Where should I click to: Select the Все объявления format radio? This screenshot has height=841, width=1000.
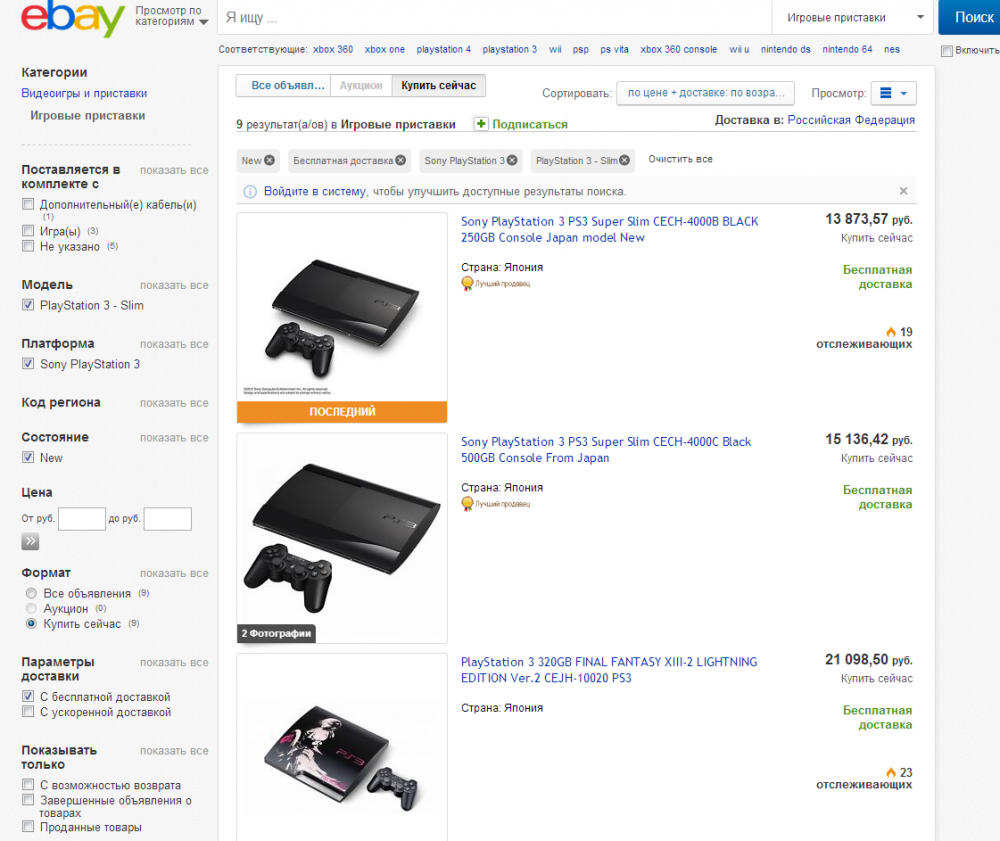tap(31, 593)
